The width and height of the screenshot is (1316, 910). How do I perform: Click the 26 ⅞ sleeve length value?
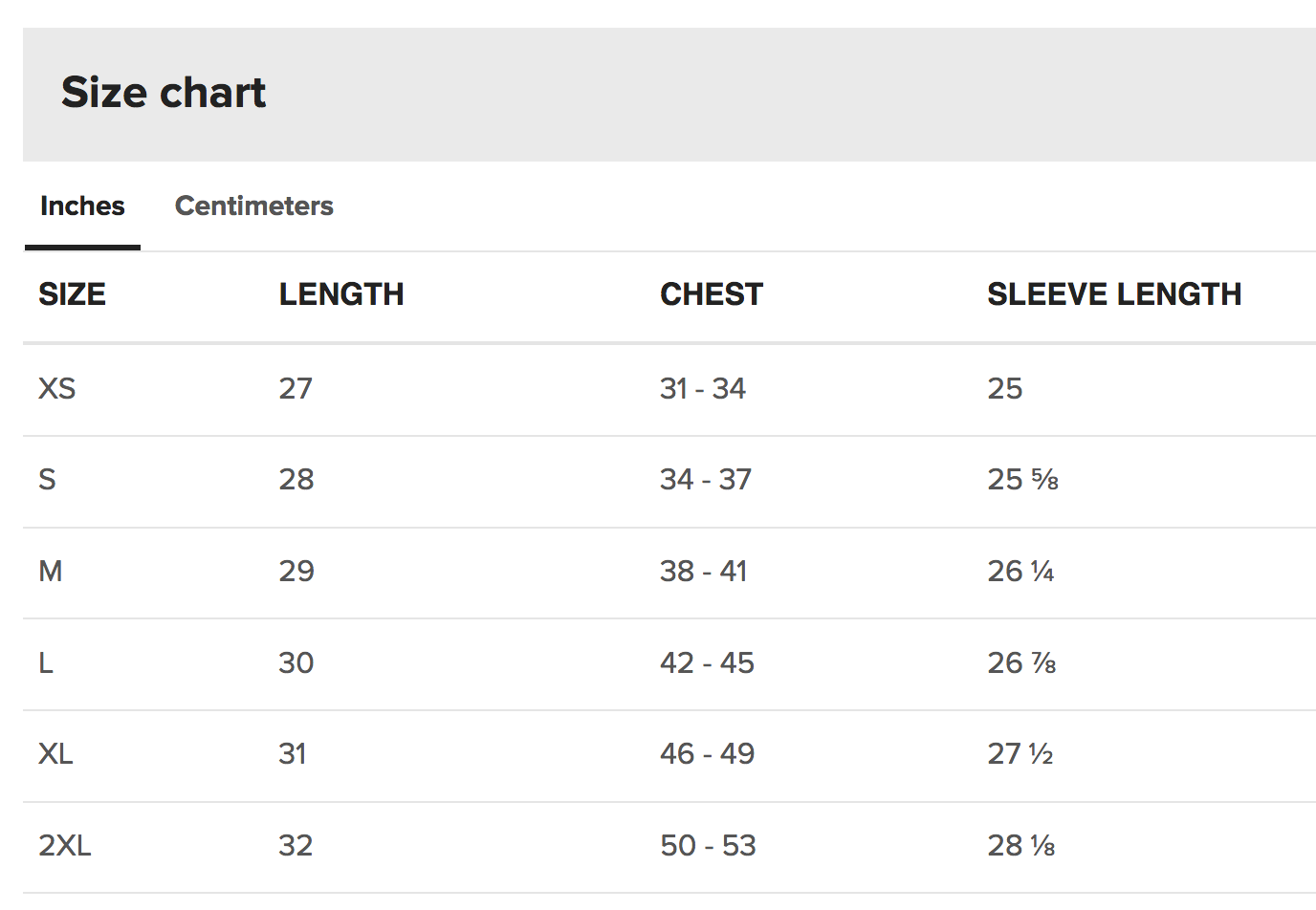point(1021,662)
